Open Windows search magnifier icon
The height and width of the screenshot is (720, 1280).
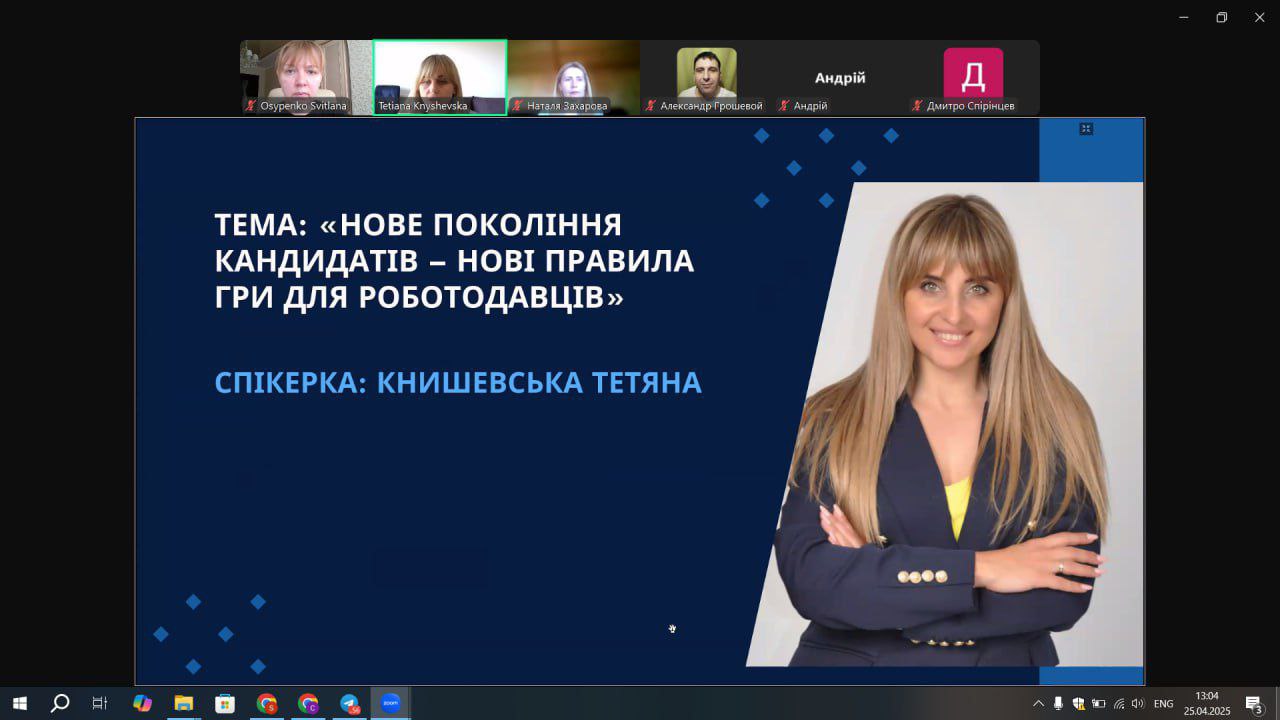click(x=60, y=703)
